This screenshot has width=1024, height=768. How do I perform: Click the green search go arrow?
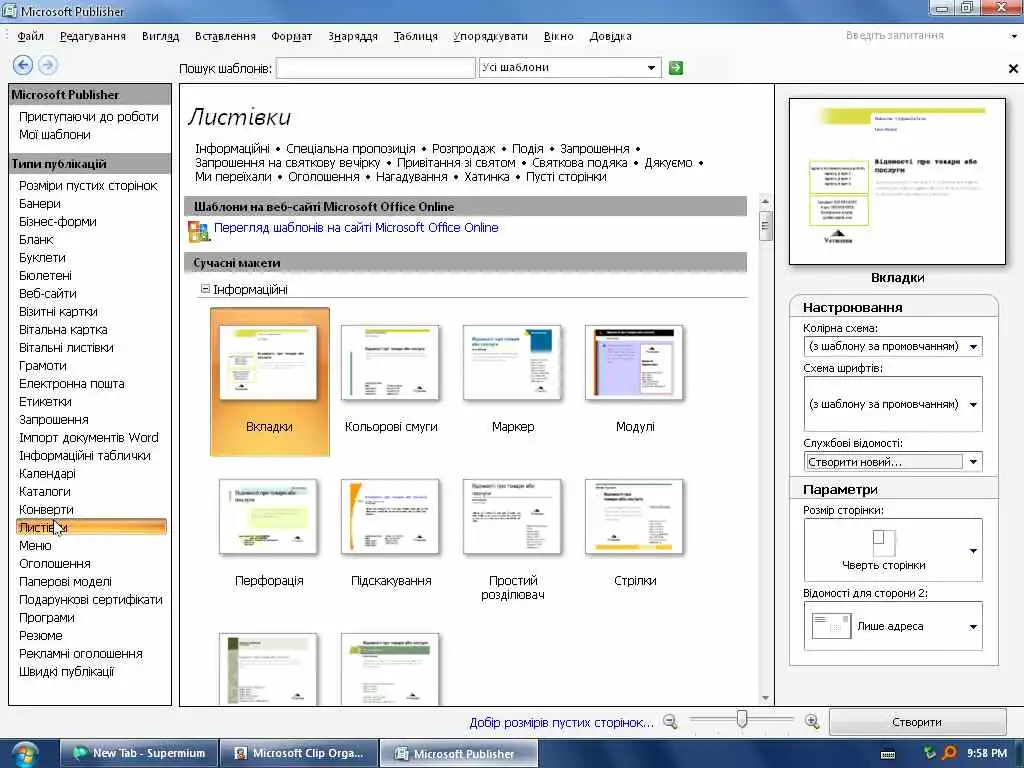coord(676,68)
